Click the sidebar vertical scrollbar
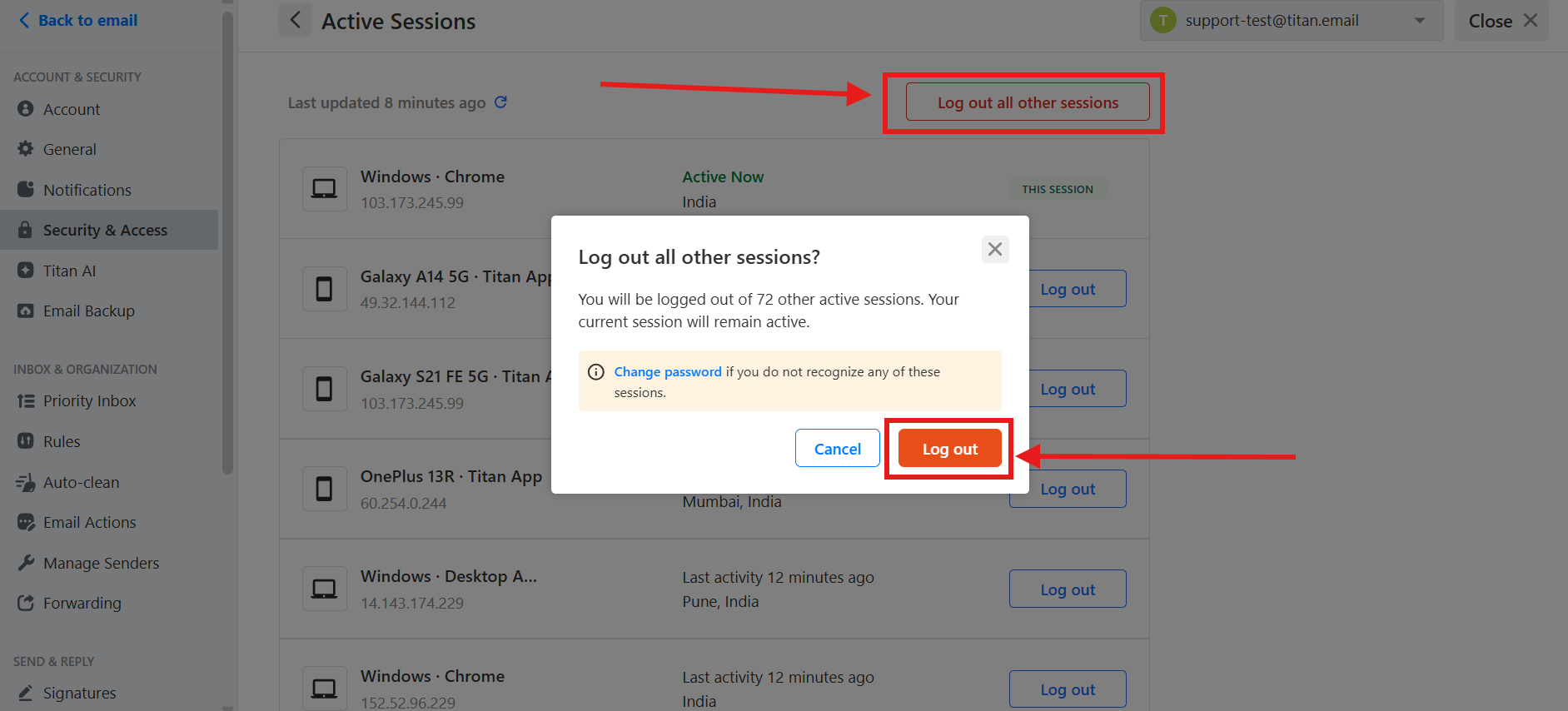Image resolution: width=1568 pixels, height=711 pixels. [227, 241]
